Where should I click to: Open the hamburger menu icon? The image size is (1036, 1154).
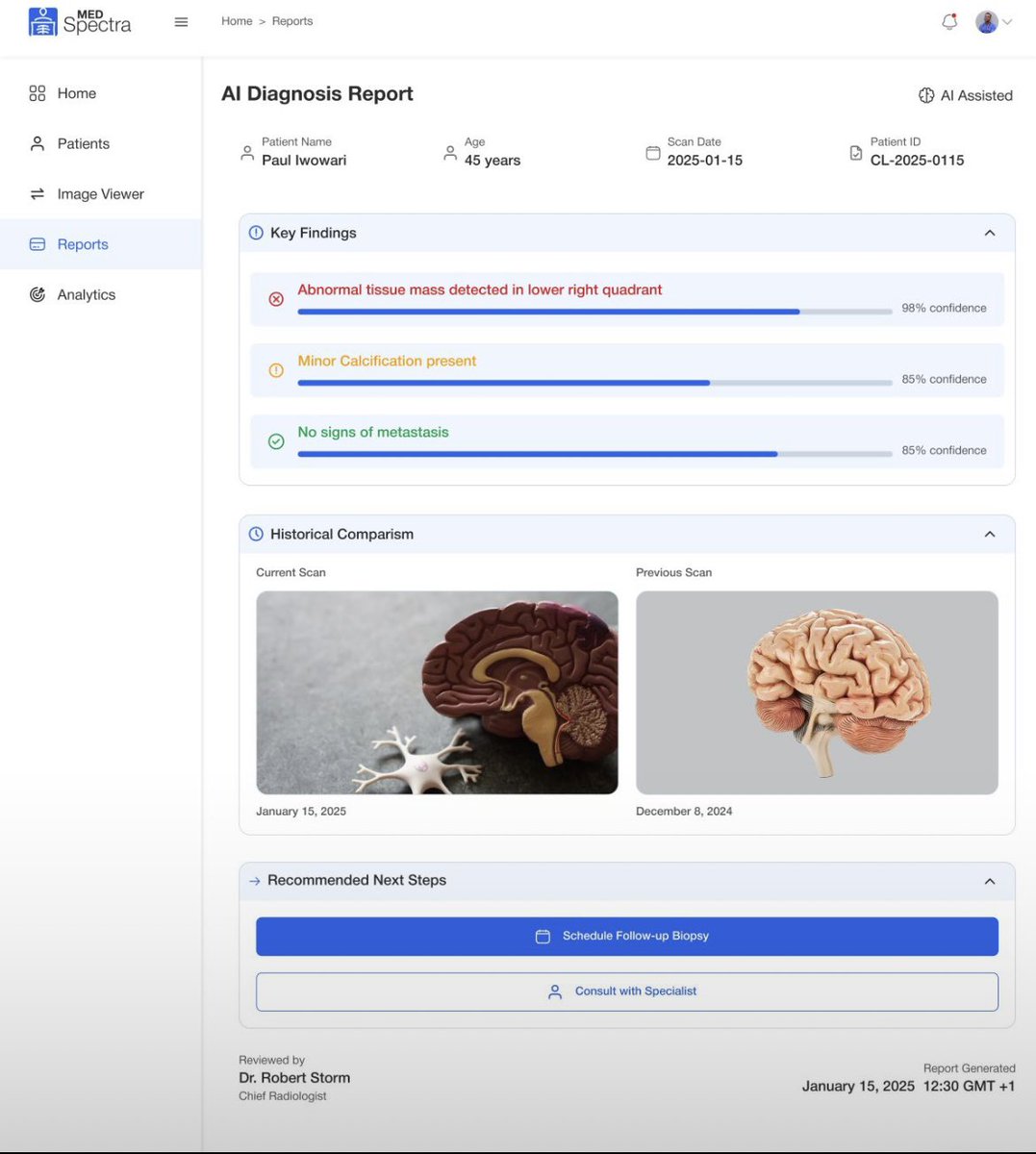(x=180, y=21)
